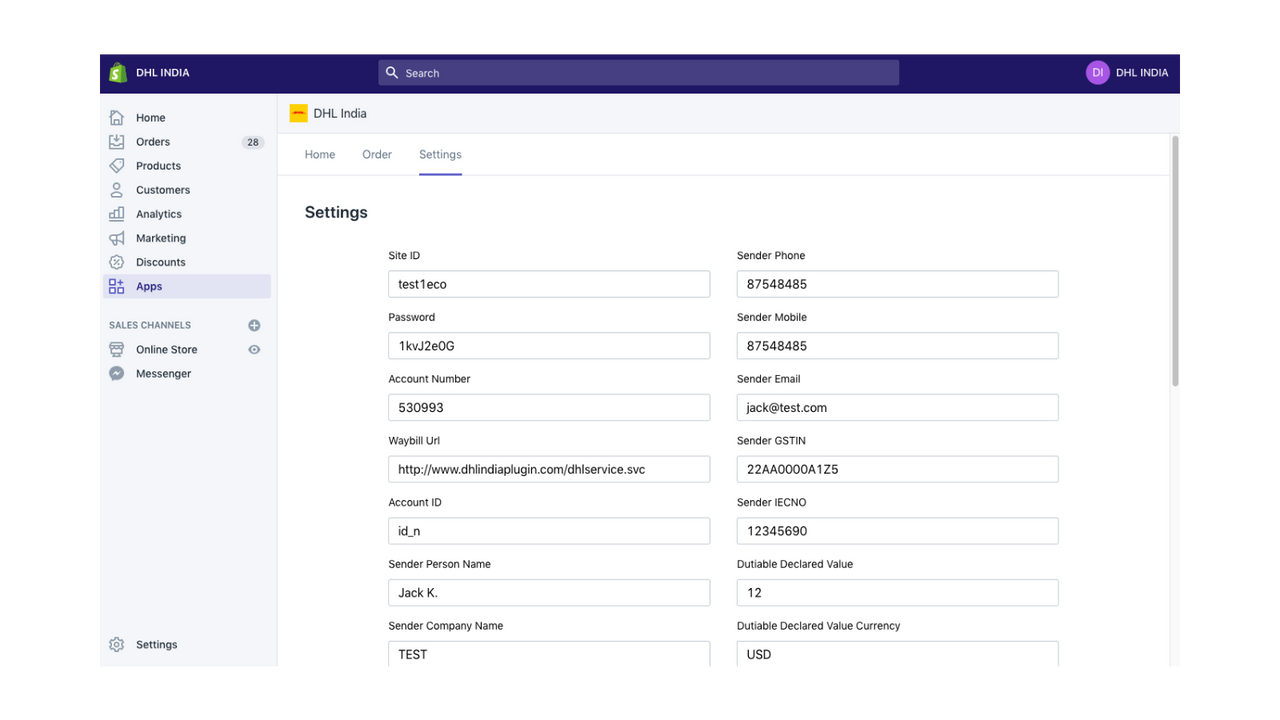Click the DHL INDIA store name
The image size is (1280, 720).
[x=162, y=73]
